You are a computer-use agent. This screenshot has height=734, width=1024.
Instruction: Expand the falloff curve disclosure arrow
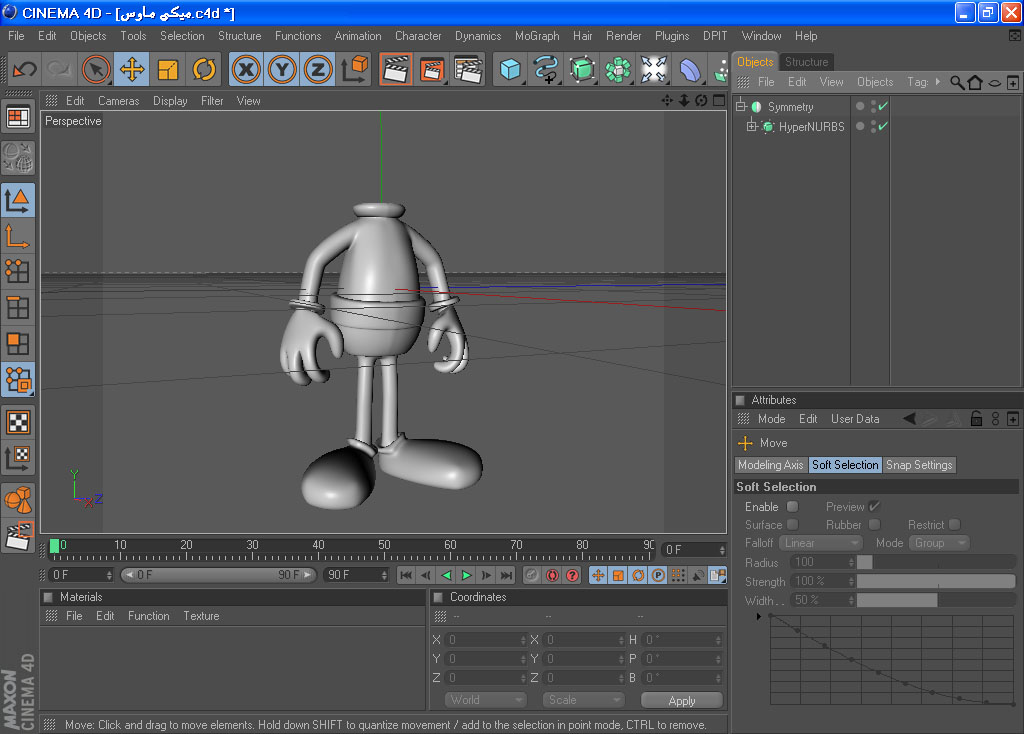click(758, 616)
